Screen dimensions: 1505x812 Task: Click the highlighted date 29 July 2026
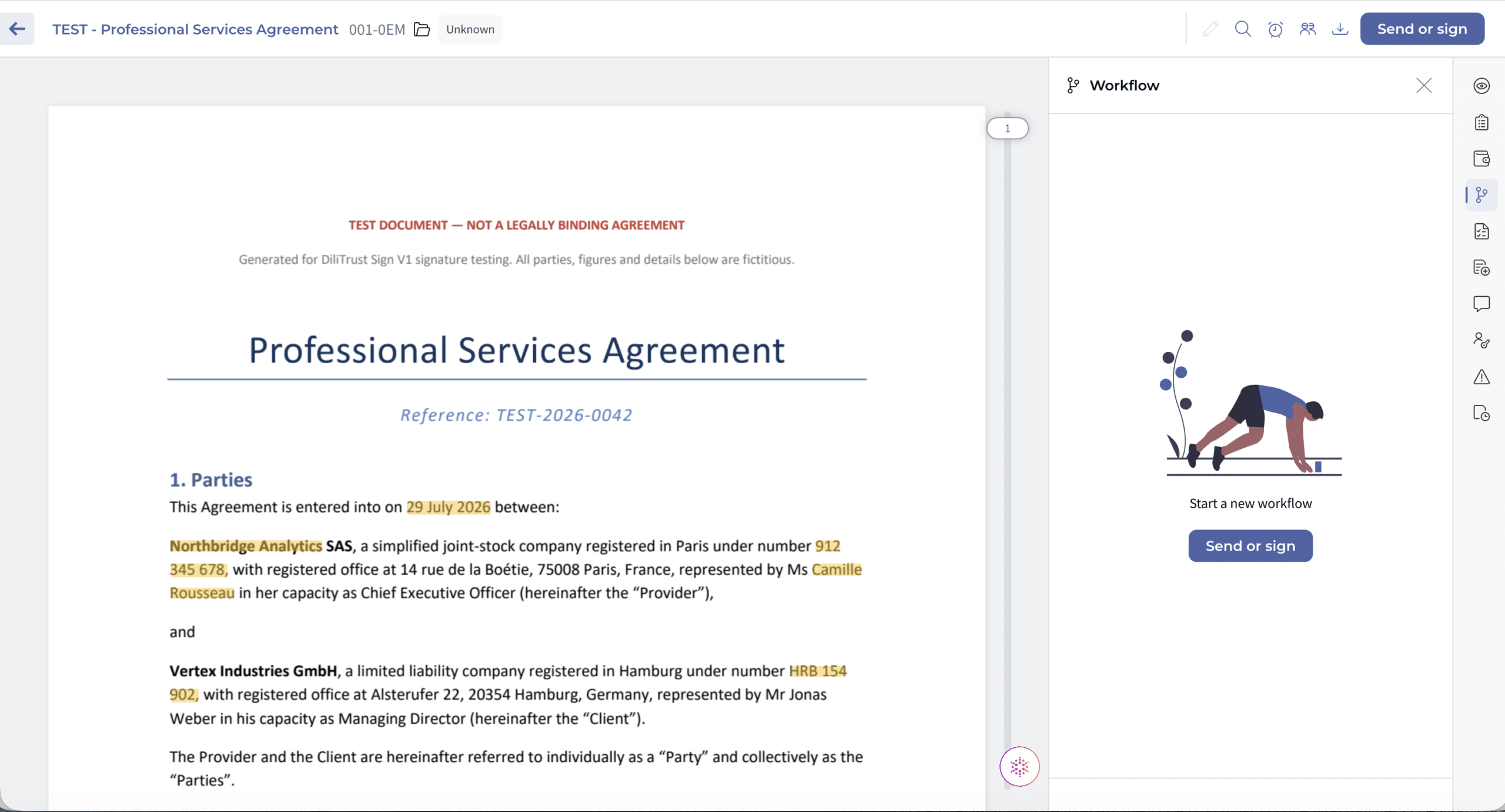point(449,507)
